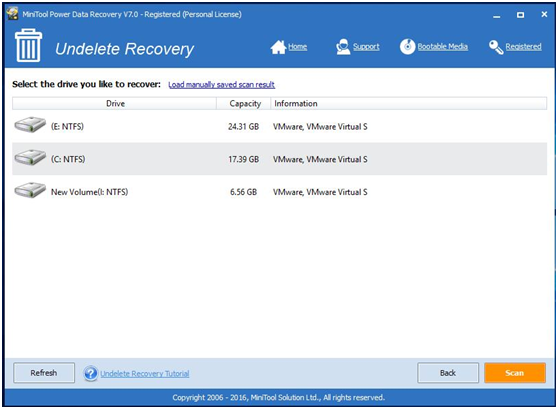Start the orange Scan button
This screenshot has height=409, width=558.
tap(515, 373)
